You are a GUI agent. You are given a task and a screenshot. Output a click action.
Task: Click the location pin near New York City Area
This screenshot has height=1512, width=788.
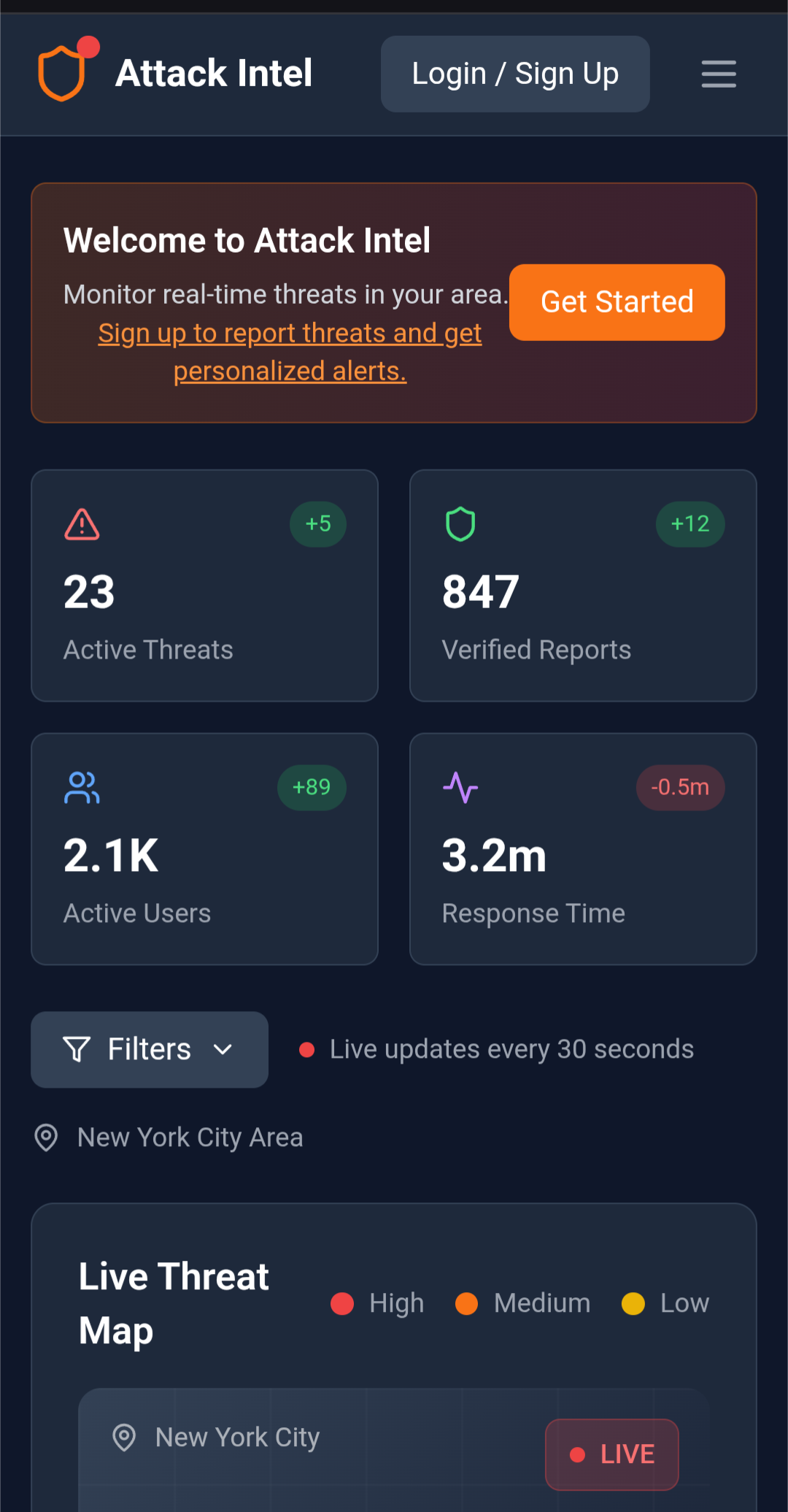click(45, 1137)
